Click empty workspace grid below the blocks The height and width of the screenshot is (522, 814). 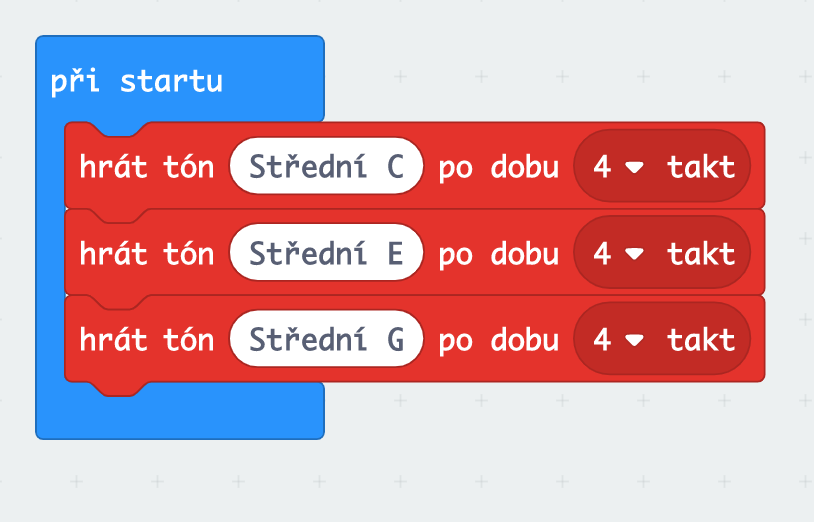click(x=500, y=470)
